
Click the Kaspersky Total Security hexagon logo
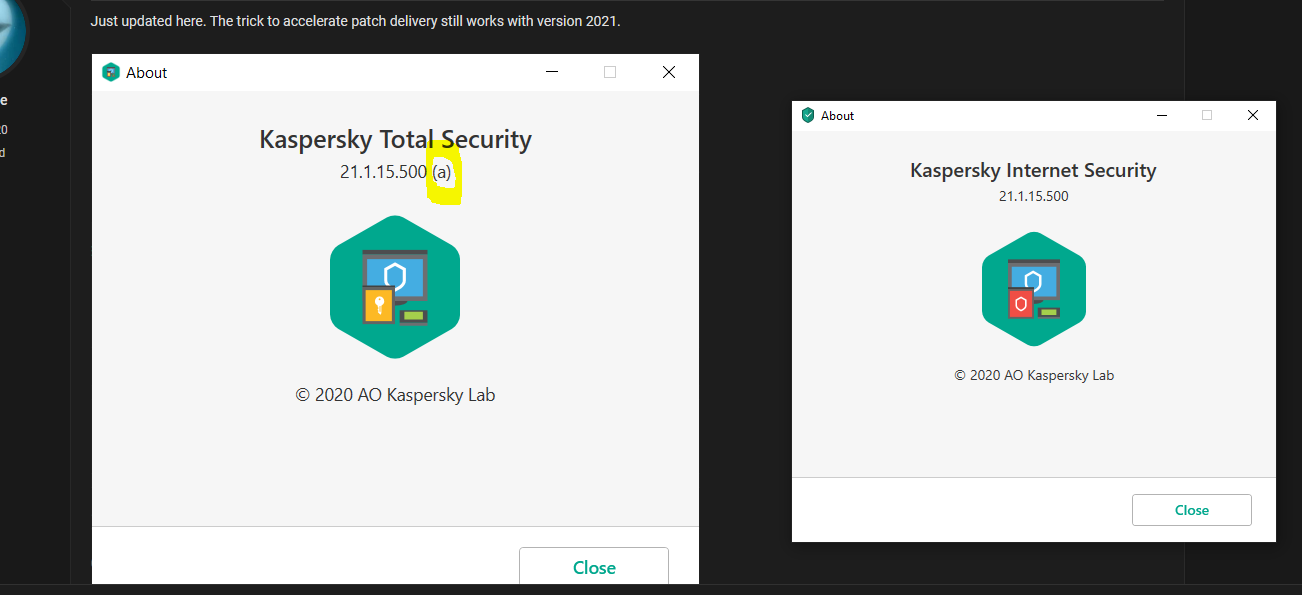[x=395, y=287]
